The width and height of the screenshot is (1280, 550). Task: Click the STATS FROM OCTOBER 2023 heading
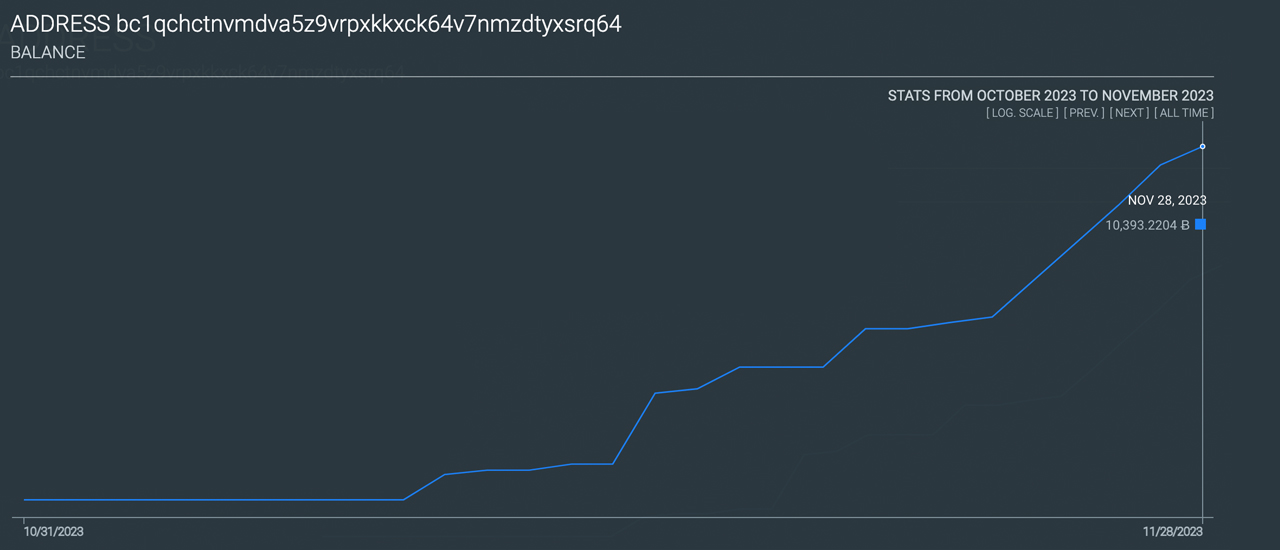tap(1050, 95)
